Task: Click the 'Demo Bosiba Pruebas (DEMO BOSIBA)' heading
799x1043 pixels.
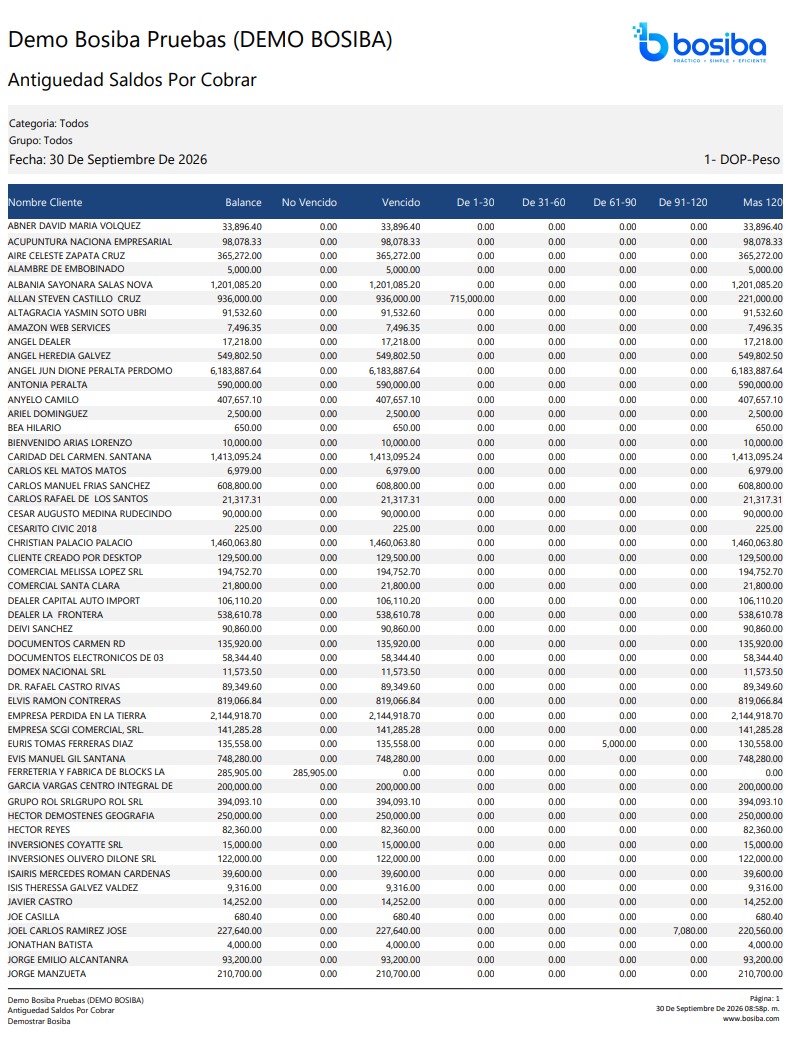Action: coord(200,40)
